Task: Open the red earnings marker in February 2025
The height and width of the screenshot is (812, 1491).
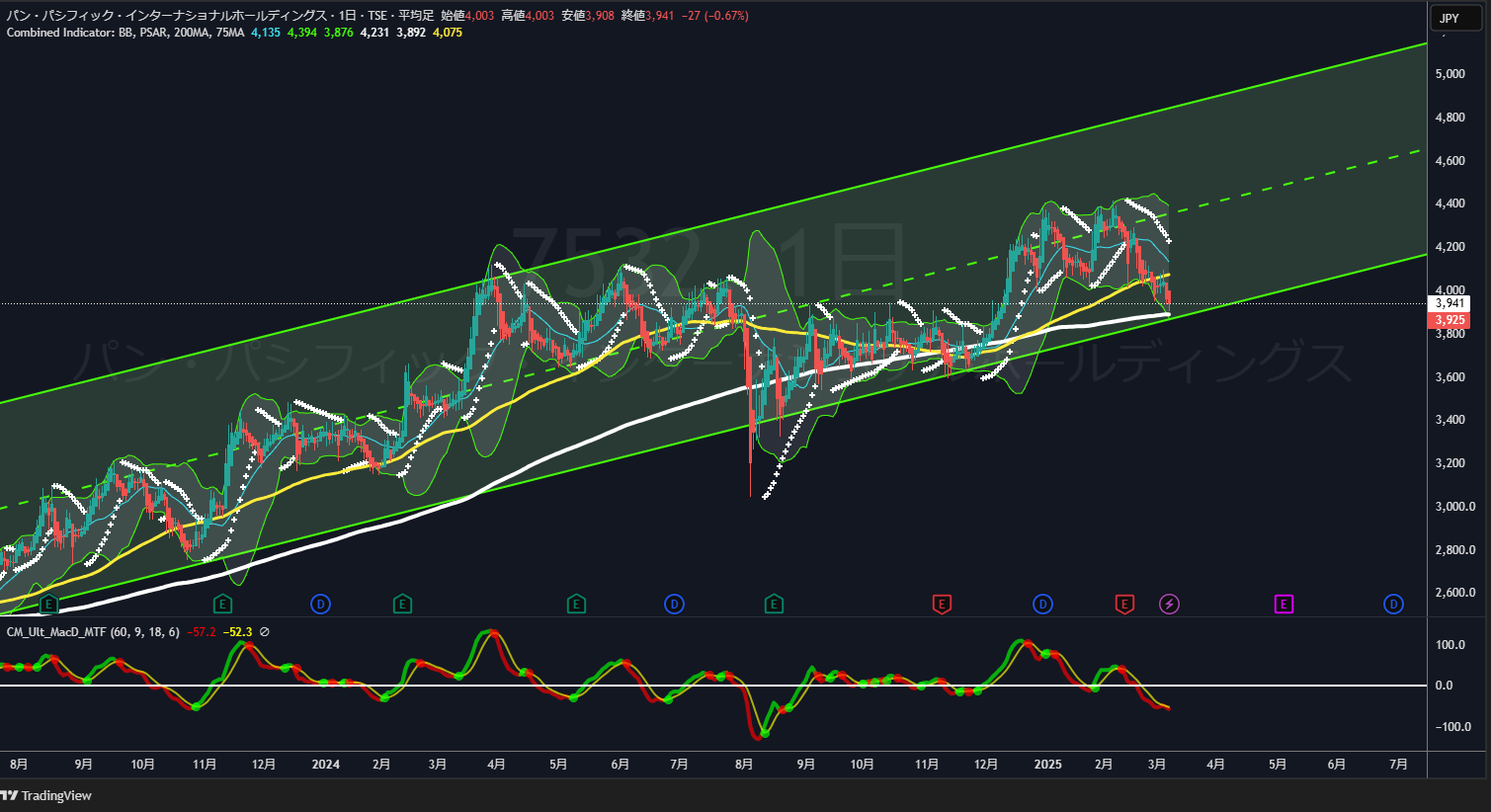Action: tap(1123, 604)
